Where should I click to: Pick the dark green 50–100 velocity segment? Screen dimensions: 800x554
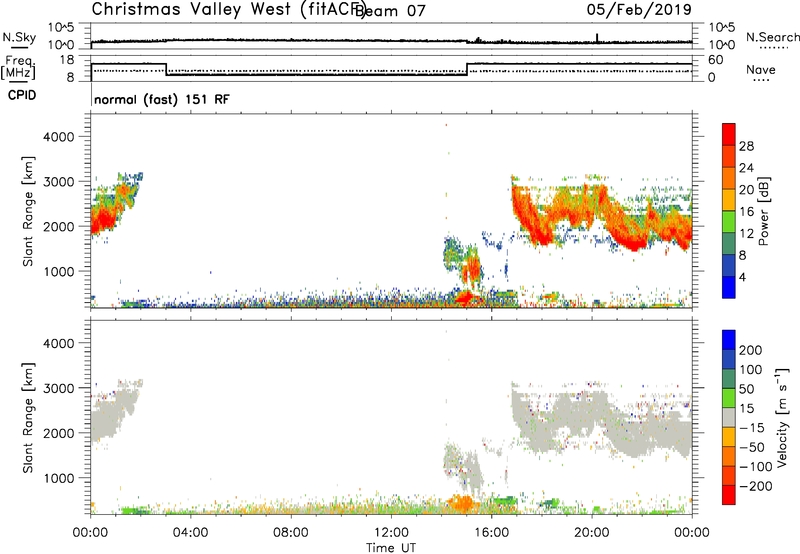pyautogui.click(x=729, y=379)
